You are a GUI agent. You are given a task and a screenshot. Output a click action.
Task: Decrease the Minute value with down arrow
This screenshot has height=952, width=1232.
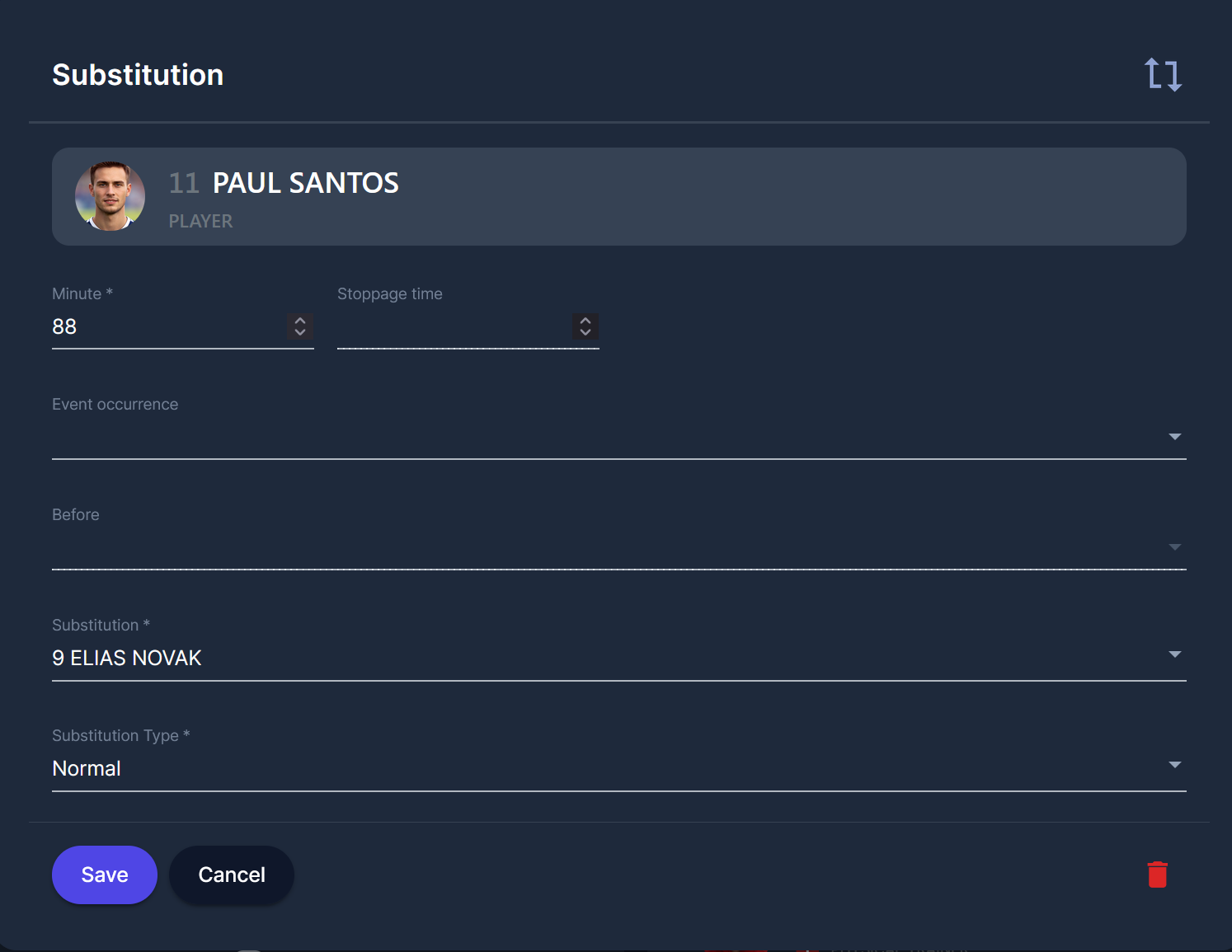(300, 332)
